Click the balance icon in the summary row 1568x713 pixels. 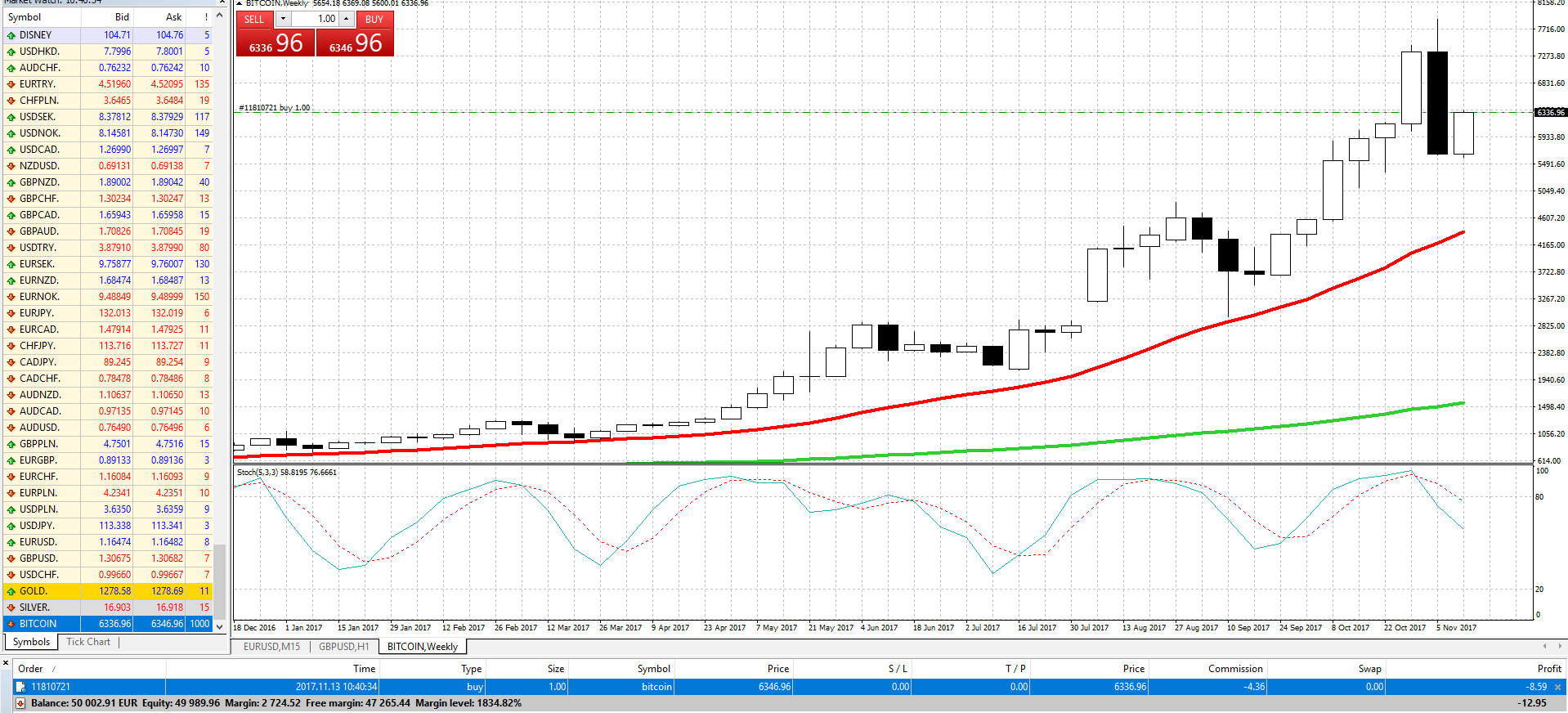click(21, 703)
